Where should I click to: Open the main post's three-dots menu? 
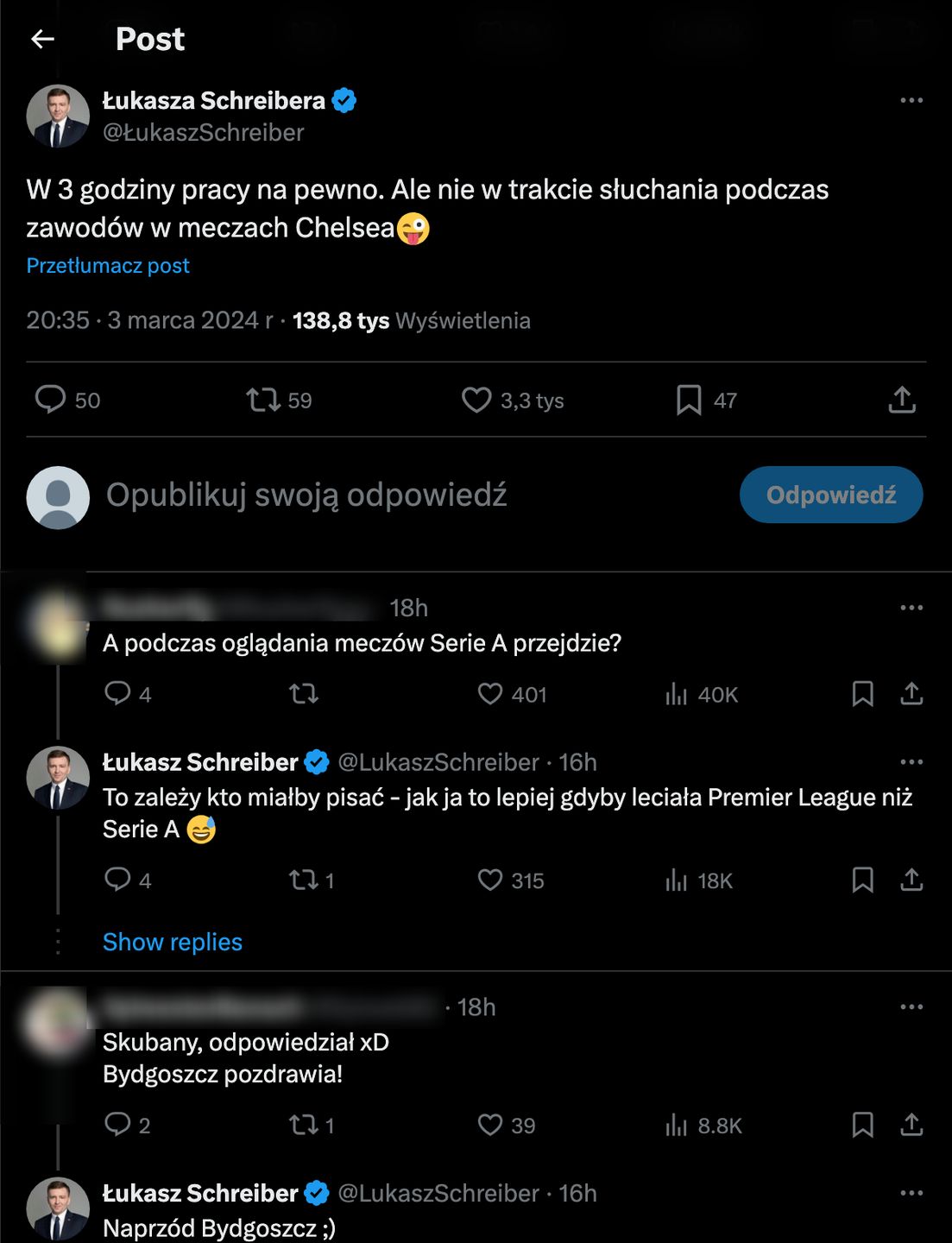[911, 100]
